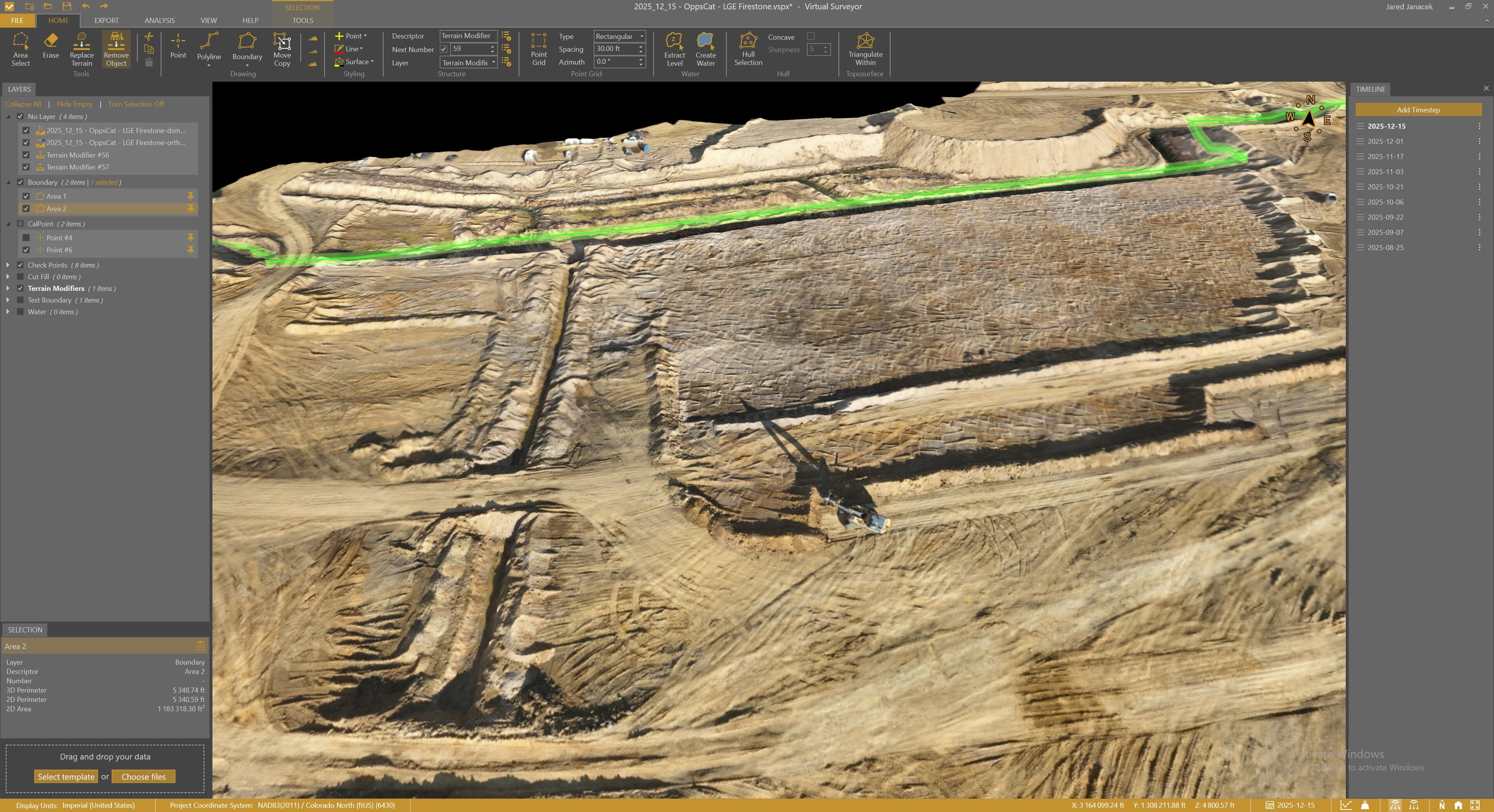Click the zoom extents icon
This screenshot has height=812, width=1494.
pos(1475,805)
